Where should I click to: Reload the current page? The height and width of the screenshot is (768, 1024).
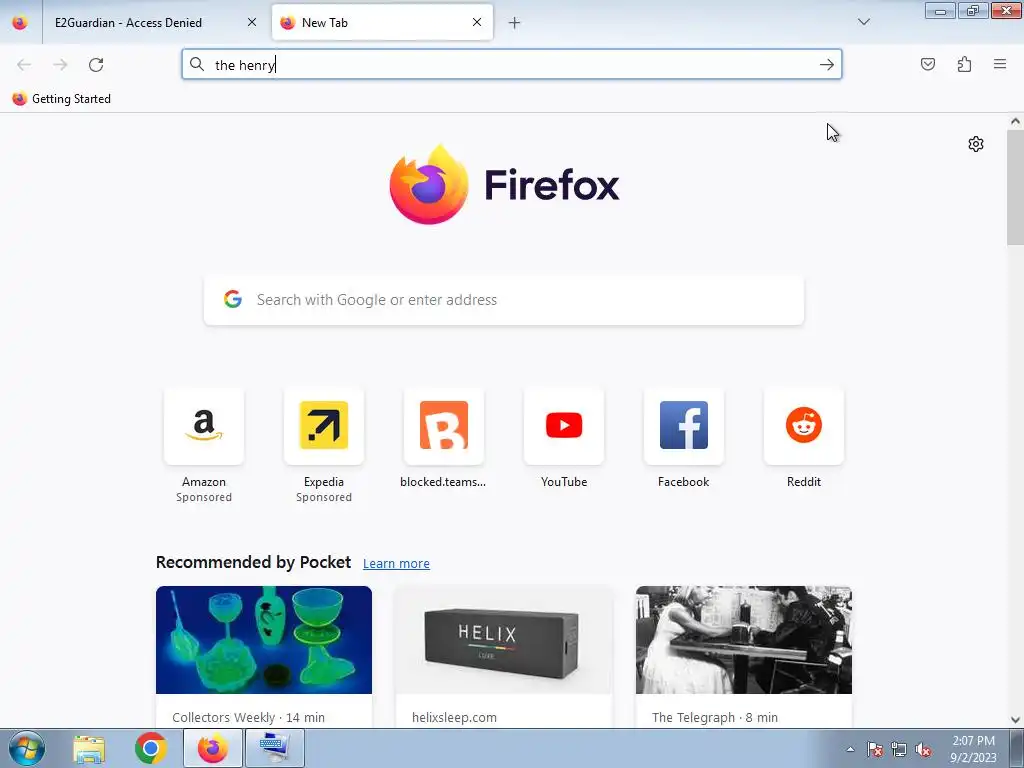pos(96,65)
